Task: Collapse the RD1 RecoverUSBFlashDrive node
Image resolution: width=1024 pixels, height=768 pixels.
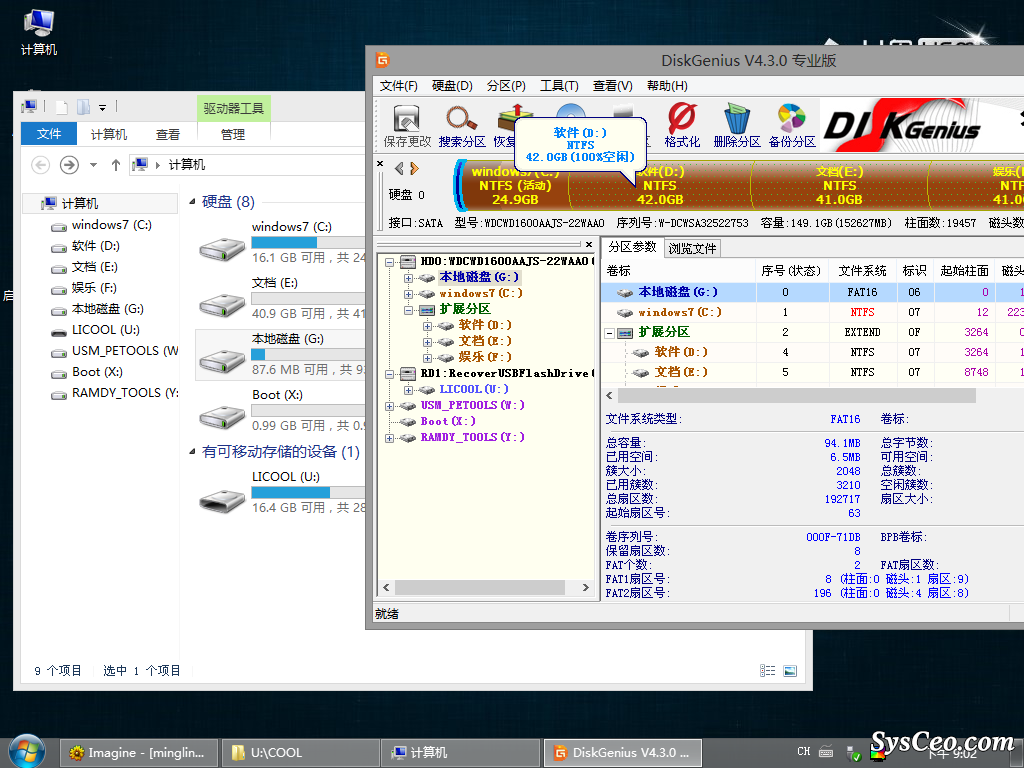Action: click(389, 374)
